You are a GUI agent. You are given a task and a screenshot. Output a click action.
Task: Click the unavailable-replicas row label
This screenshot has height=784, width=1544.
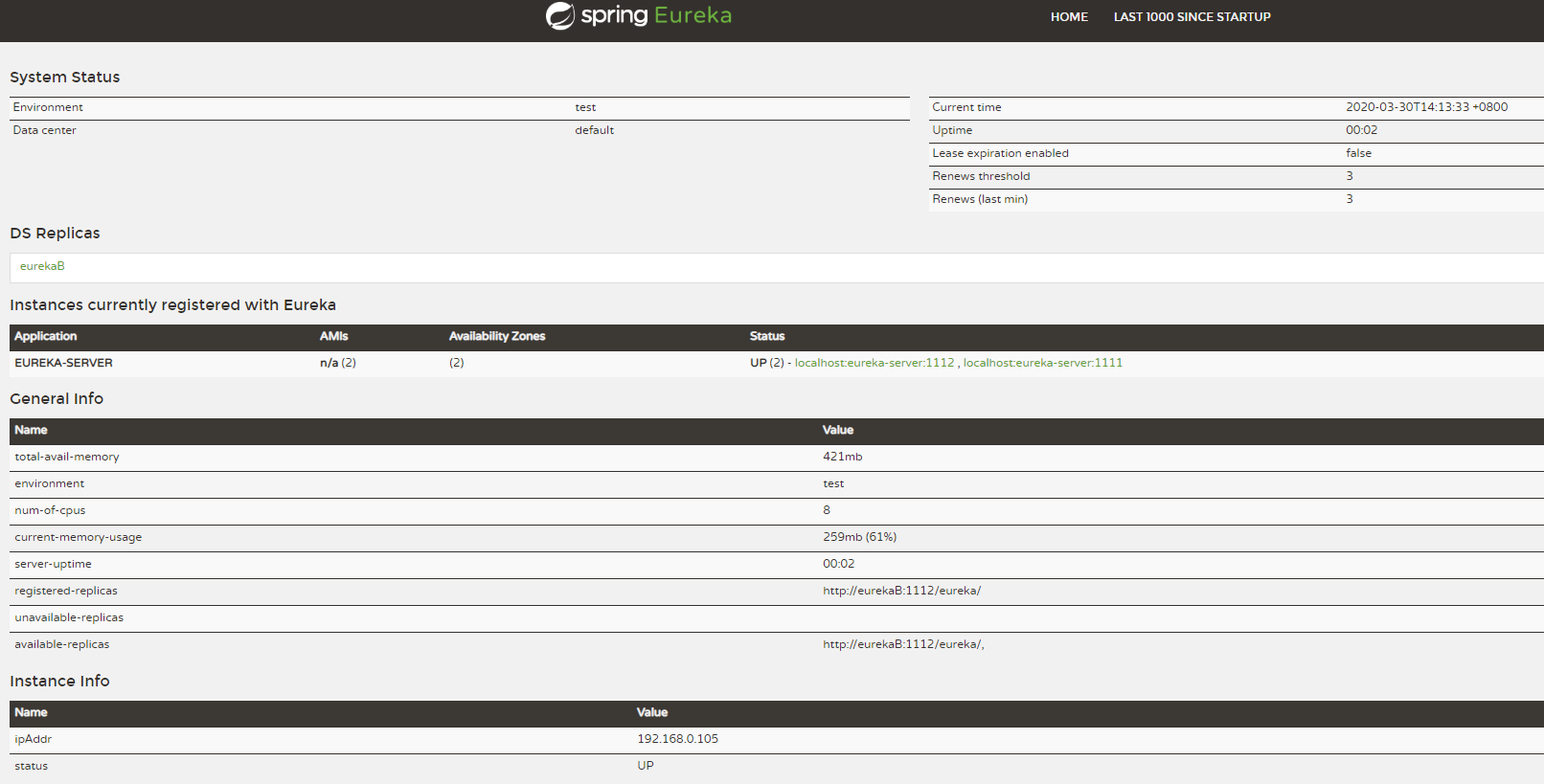(69, 617)
